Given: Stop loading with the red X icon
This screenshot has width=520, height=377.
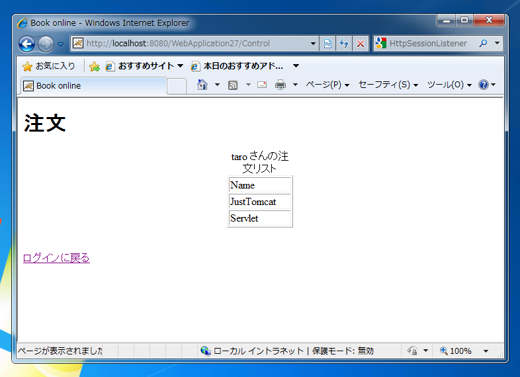Looking at the screenshot, I should (x=360, y=43).
